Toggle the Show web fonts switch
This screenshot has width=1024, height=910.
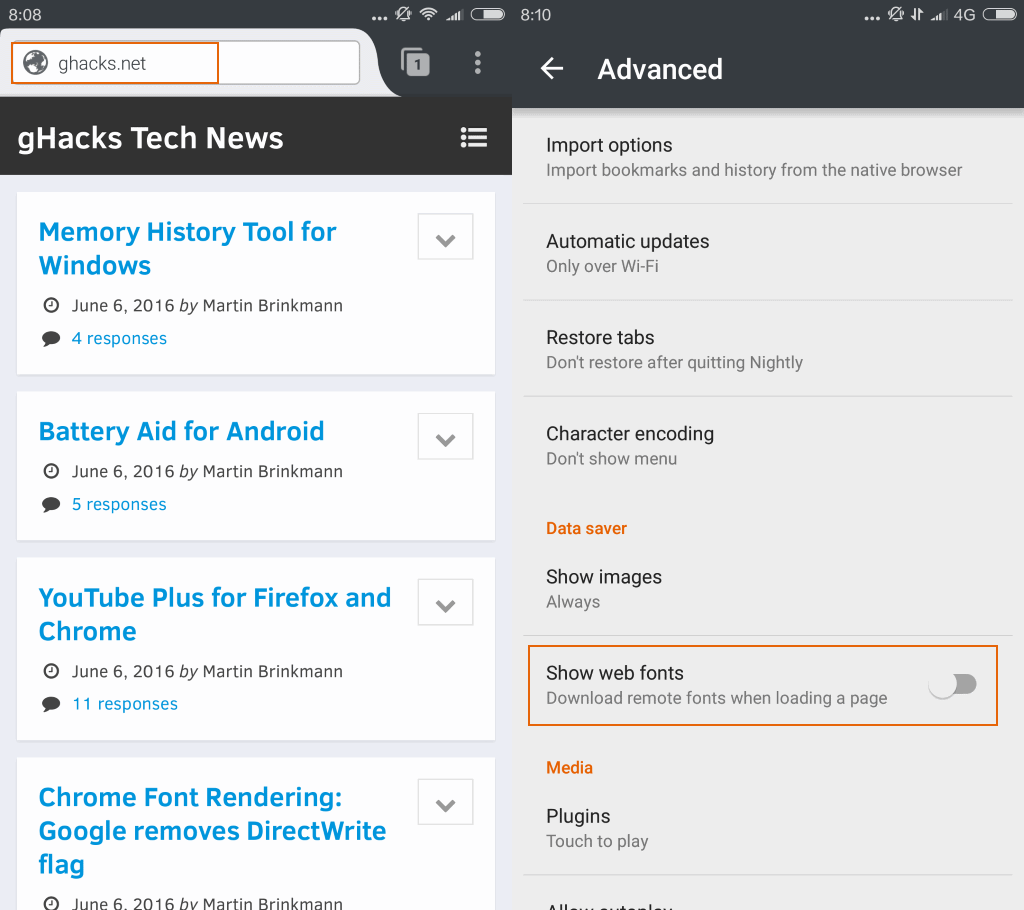point(953,685)
